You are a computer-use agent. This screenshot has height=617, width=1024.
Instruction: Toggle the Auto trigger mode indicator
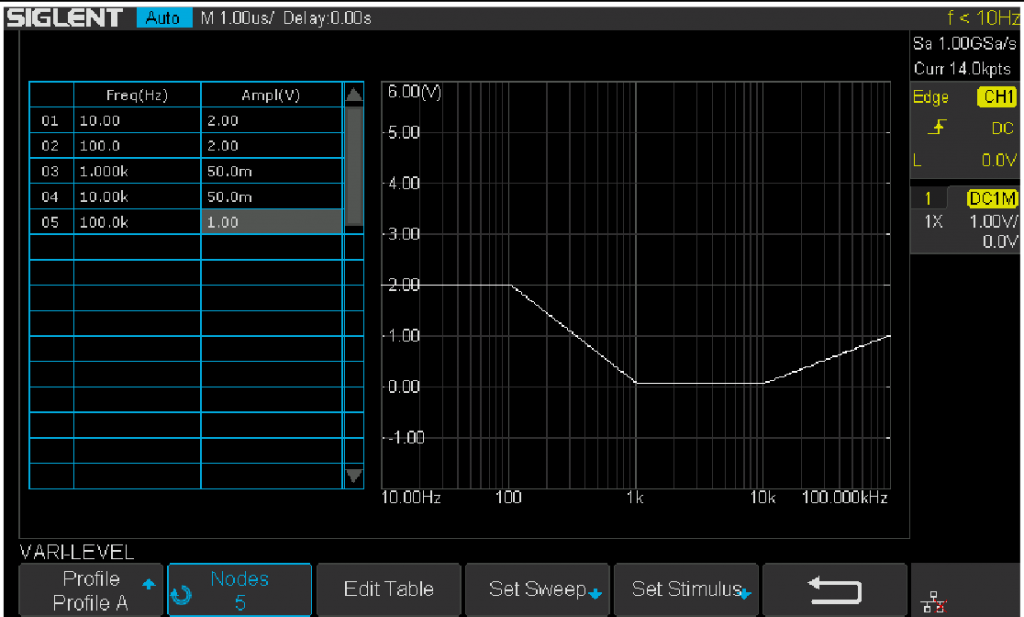pyautogui.click(x=163, y=16)
